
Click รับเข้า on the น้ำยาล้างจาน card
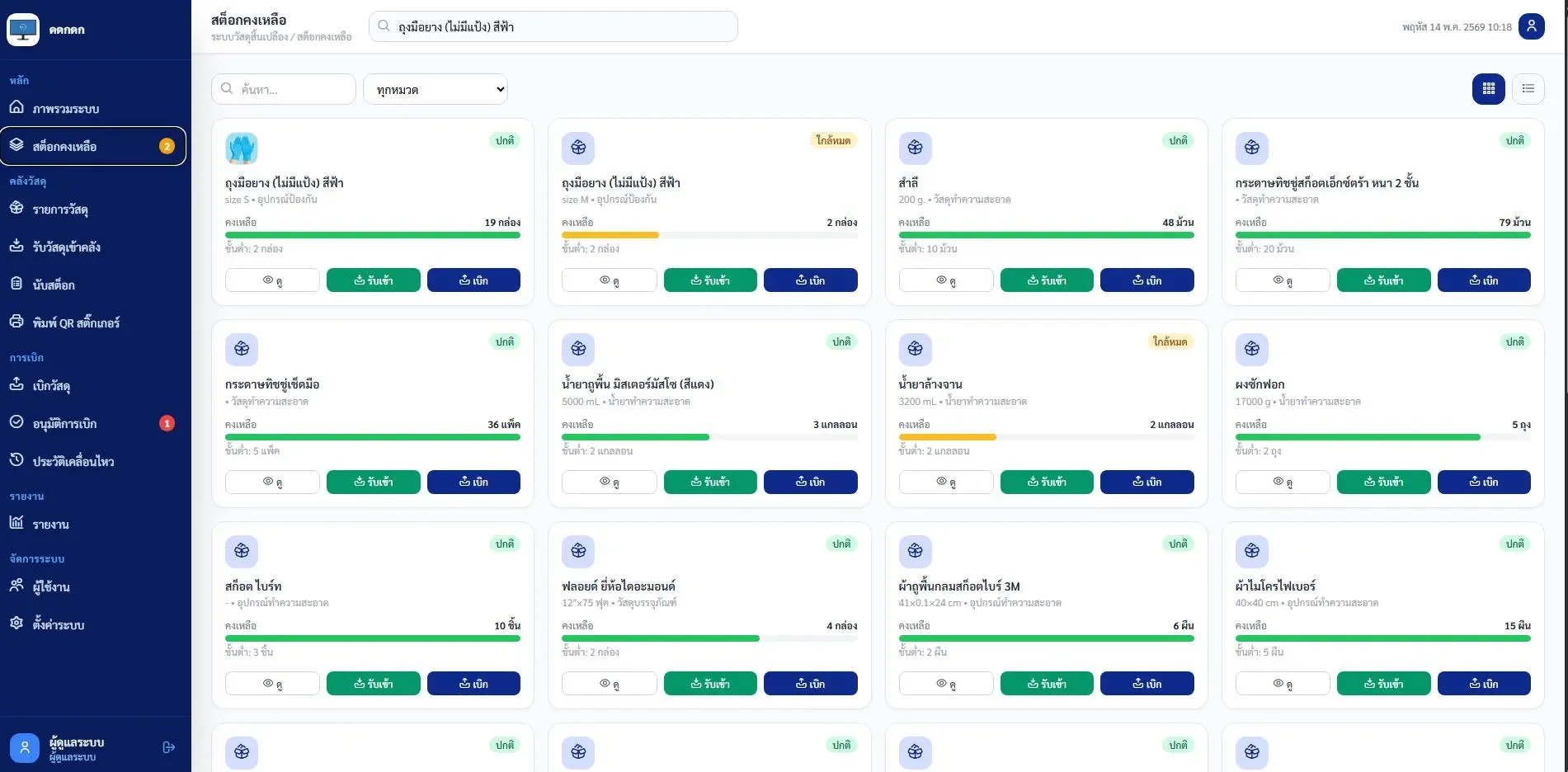pyautogui.click(x=1048, y=482)
